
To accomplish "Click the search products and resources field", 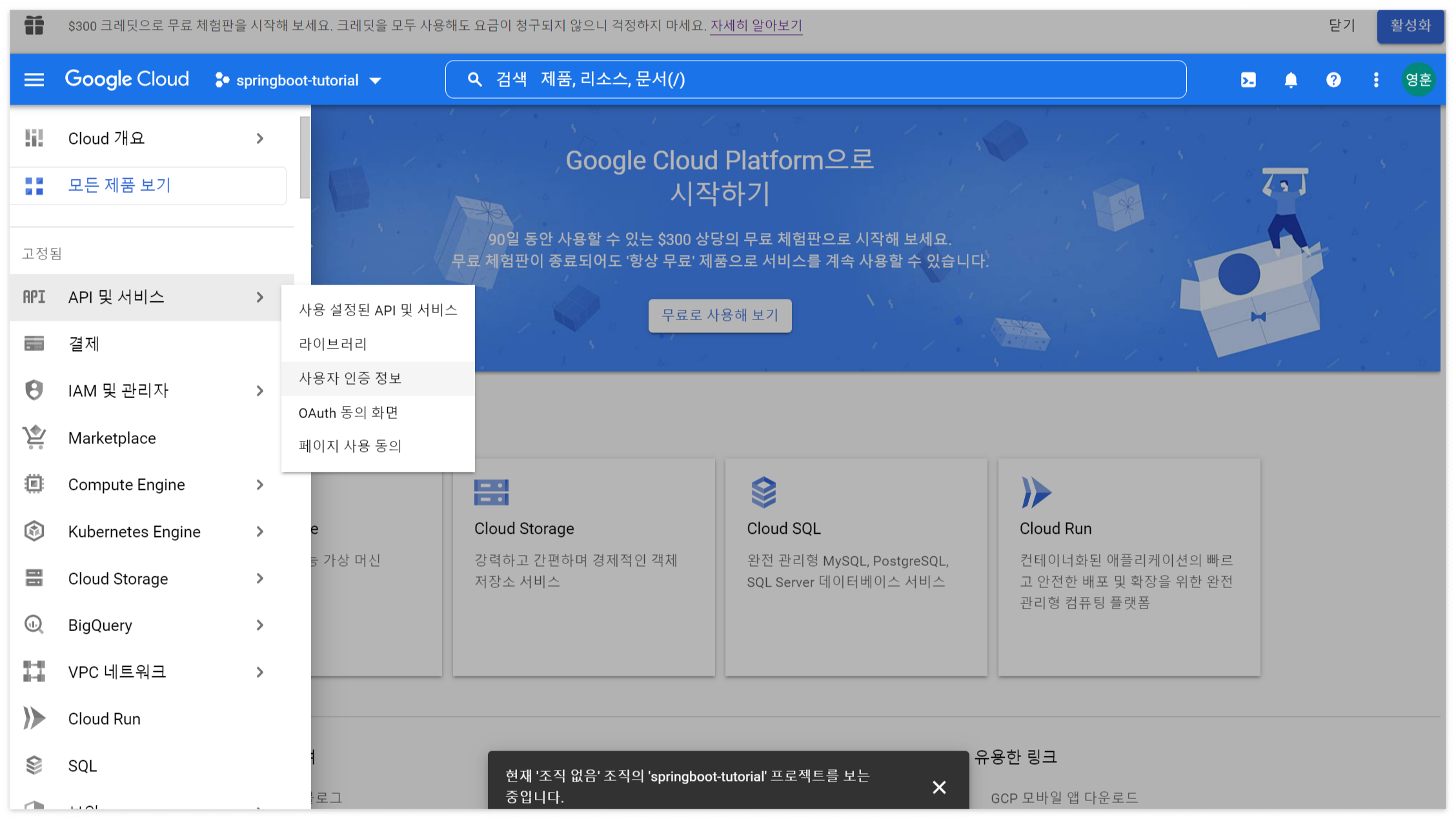I will [815, 79].
